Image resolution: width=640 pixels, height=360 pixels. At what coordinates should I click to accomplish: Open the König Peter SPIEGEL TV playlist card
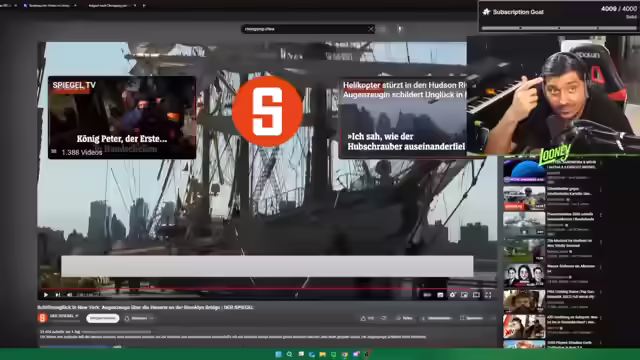pos(122,118)
